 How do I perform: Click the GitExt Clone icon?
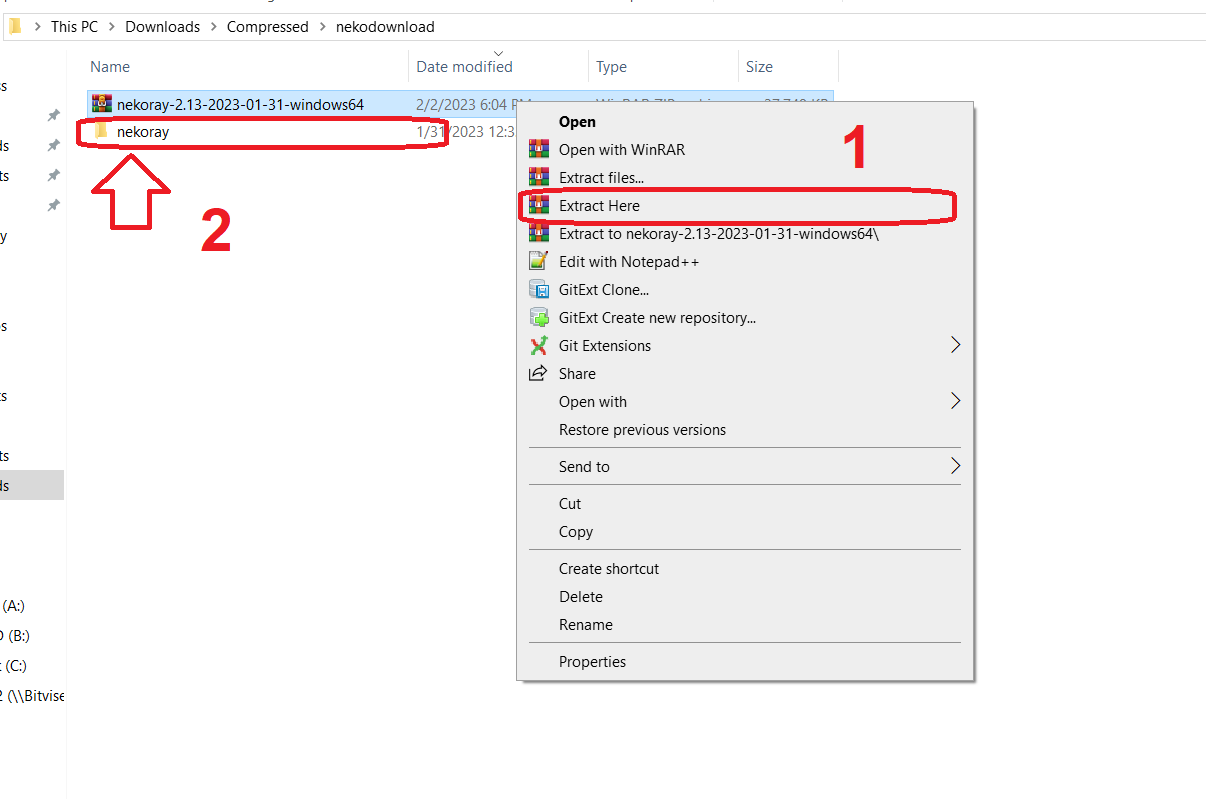tap(539, 290)
